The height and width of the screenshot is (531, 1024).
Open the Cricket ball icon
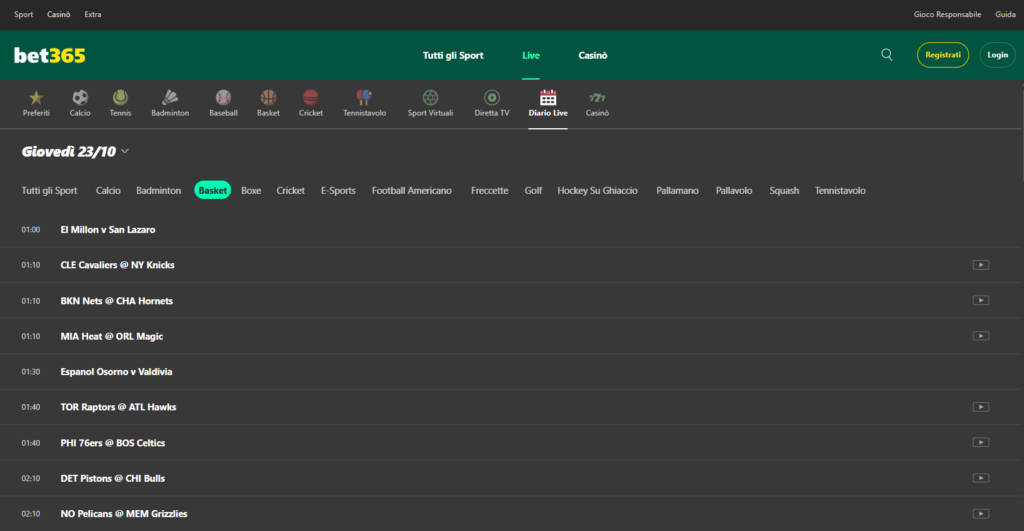click(x=311, y=98)
